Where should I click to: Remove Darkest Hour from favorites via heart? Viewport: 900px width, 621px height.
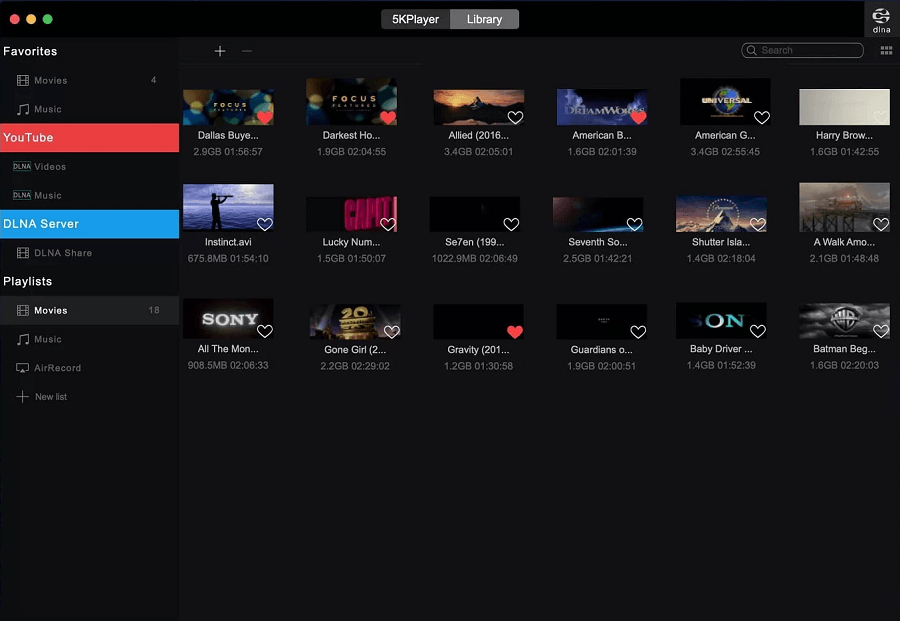click(388, 117)
